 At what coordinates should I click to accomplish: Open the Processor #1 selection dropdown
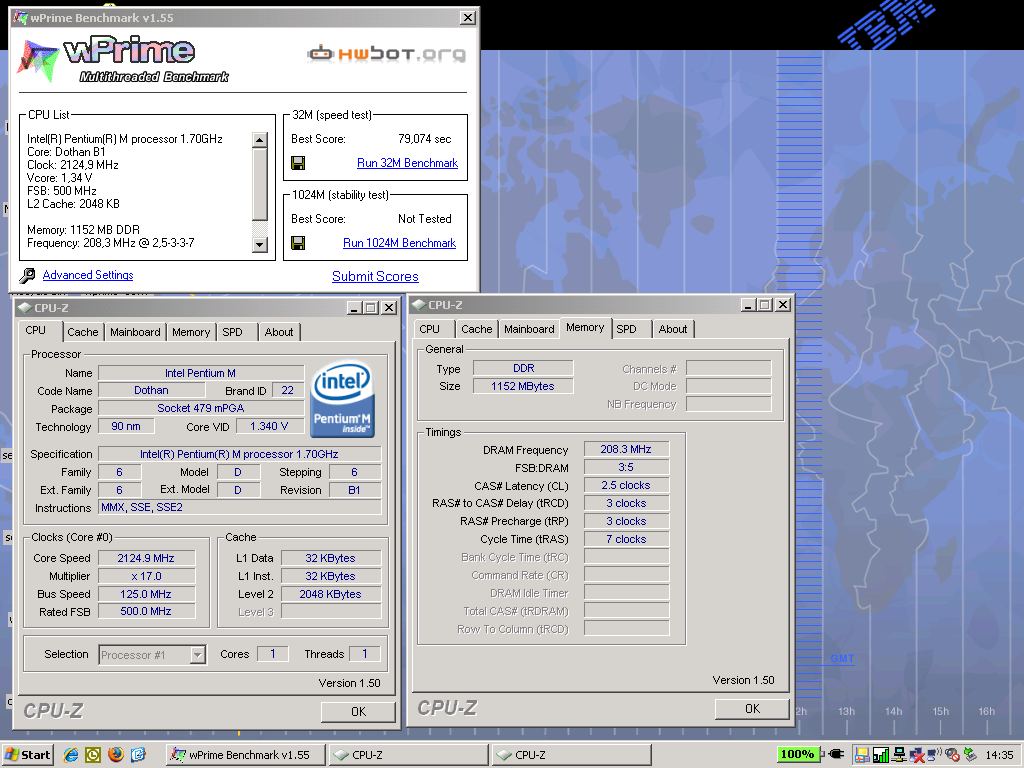point(197,654)
